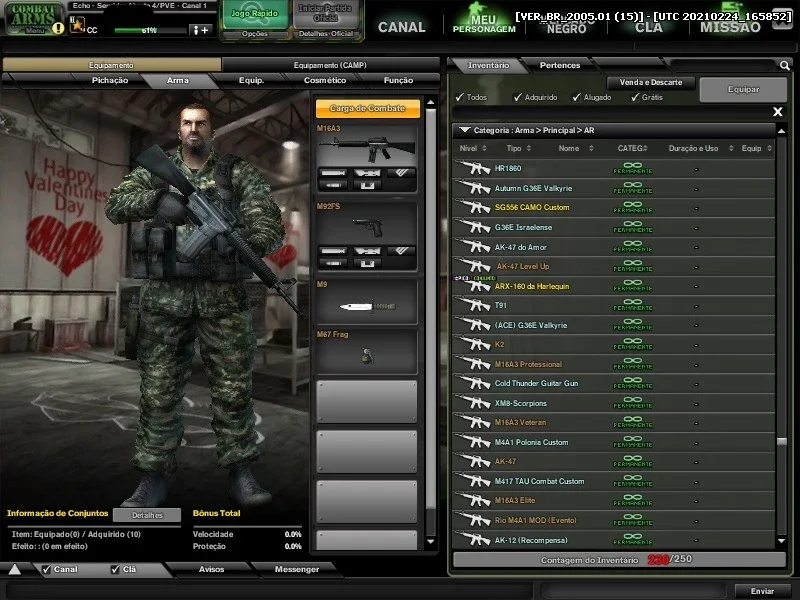The width and height of the screenshot is (800, 600).
Task: Click the rifle icon for AK-47 do Amor
Action: [x=473, y=247]
